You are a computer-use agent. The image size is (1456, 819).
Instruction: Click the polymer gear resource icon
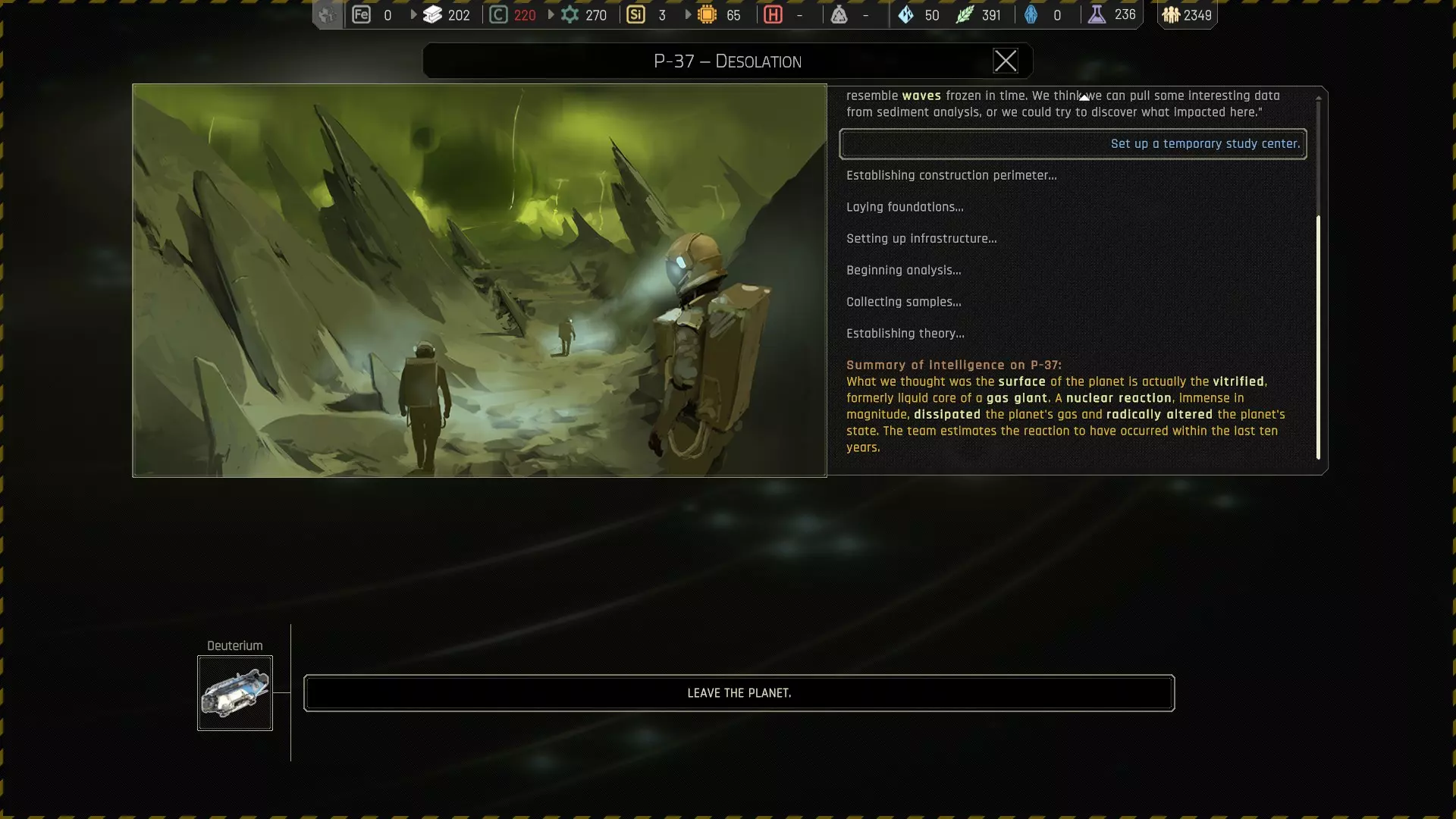click(570, 14)
